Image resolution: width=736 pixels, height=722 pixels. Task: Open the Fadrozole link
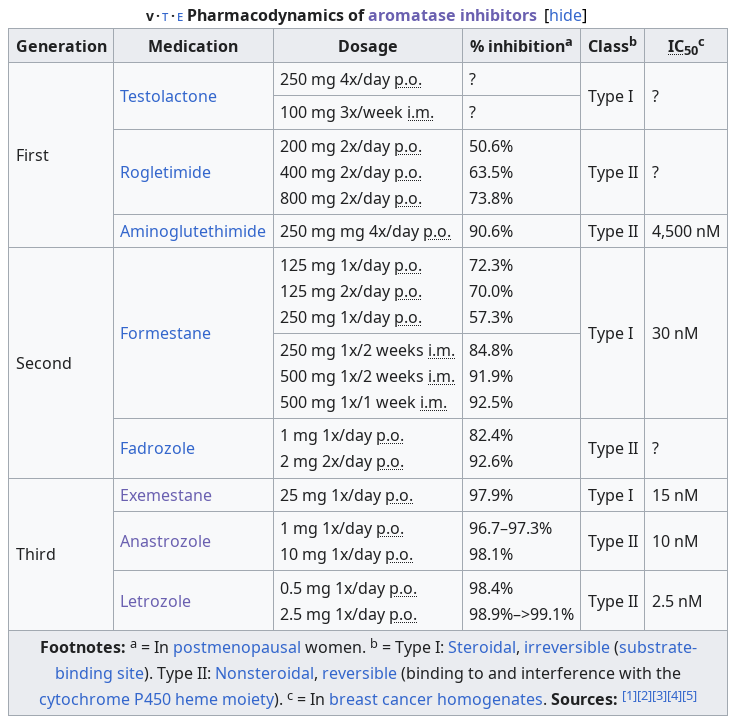[157, 448]
